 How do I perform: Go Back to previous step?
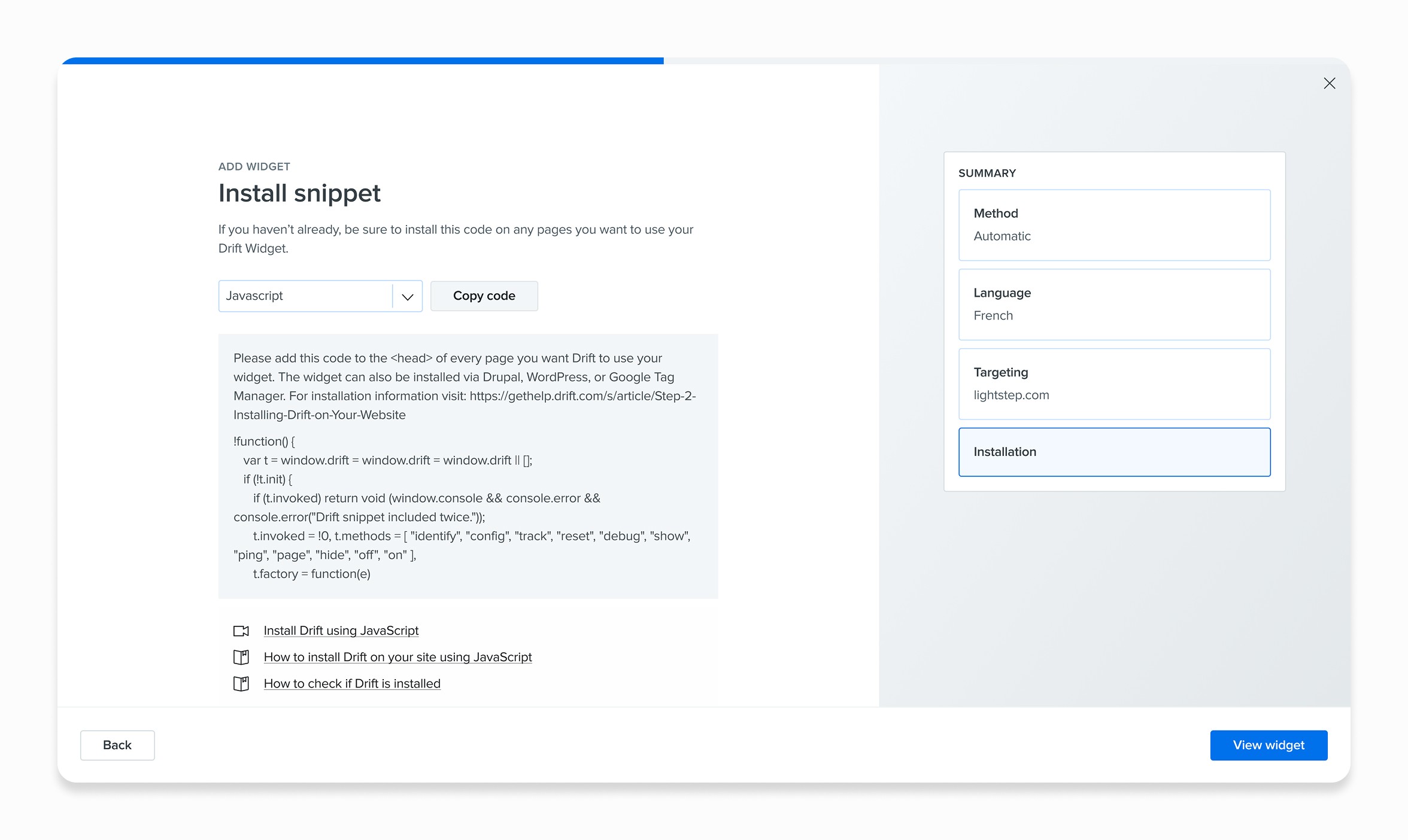(117, 745)
